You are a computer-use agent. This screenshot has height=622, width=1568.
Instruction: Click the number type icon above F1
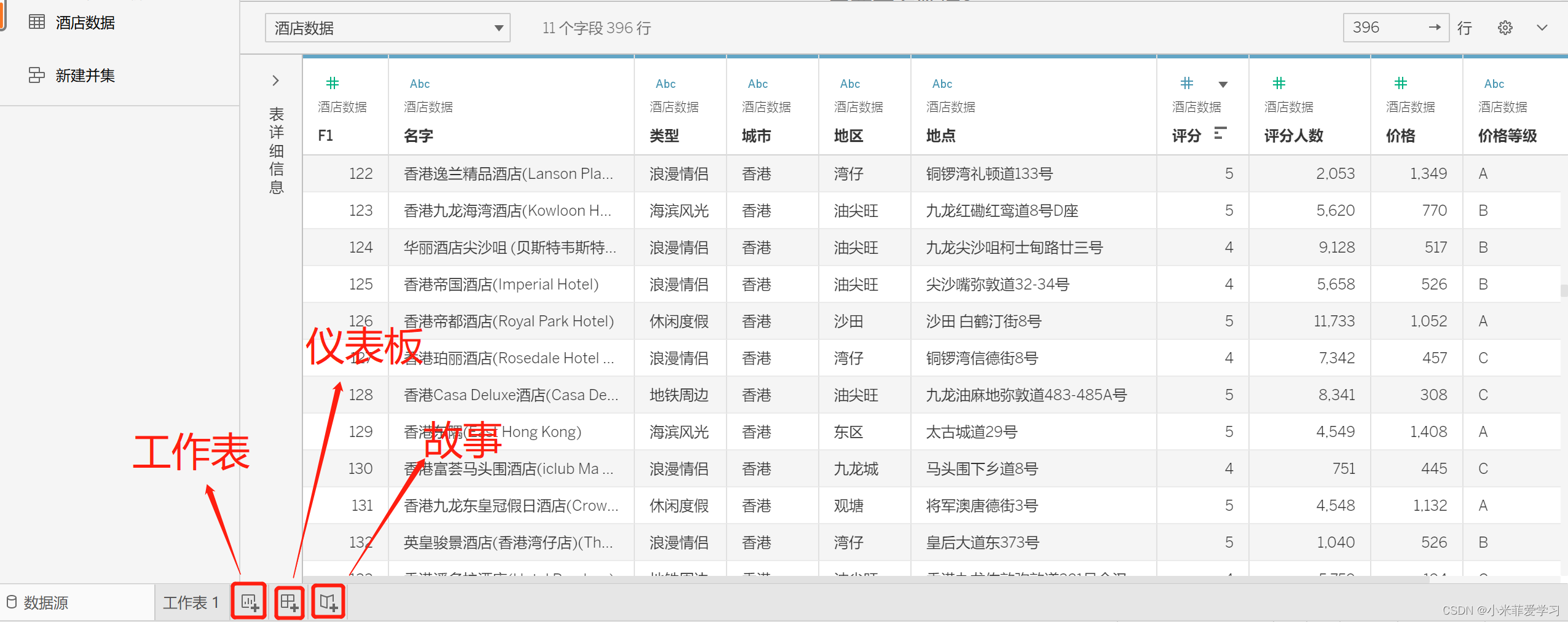coord(333,83)
